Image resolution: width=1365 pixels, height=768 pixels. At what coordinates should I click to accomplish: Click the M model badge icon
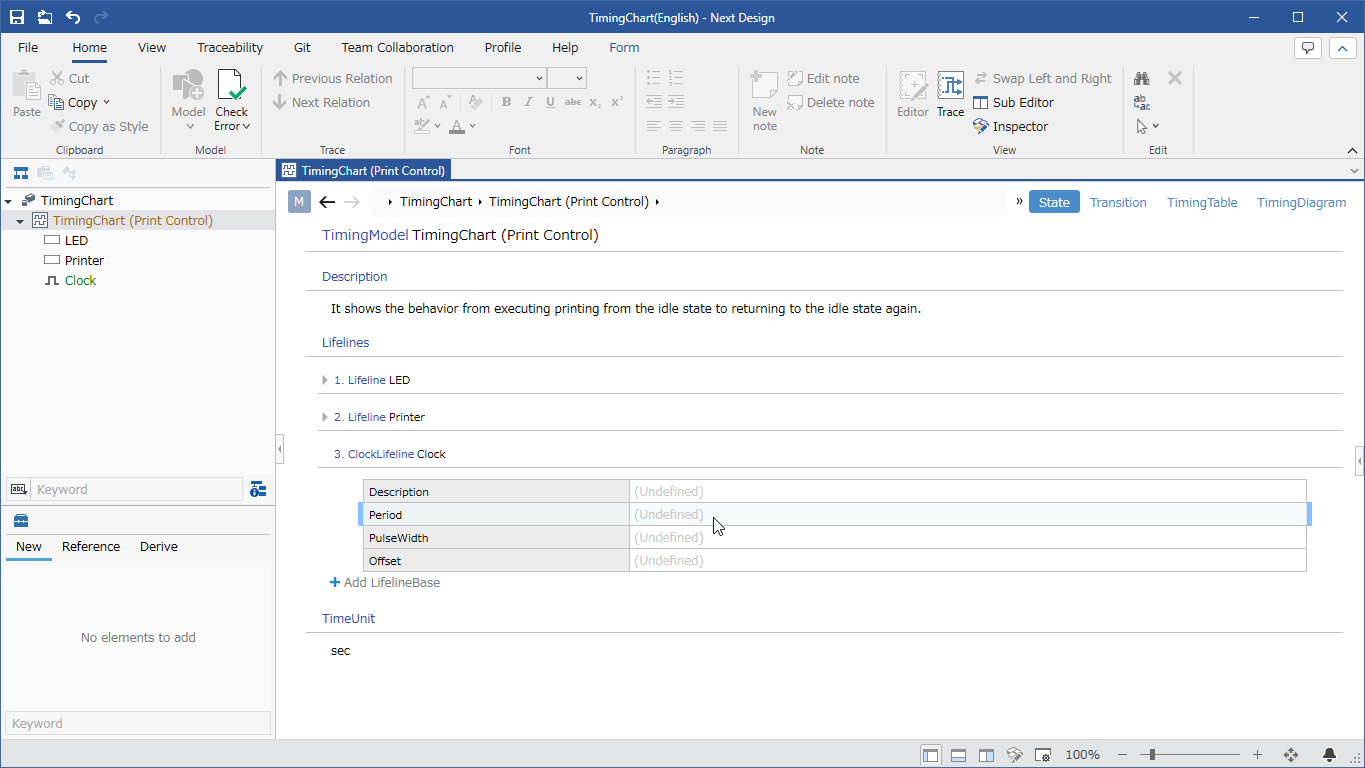tap(299, 202)
